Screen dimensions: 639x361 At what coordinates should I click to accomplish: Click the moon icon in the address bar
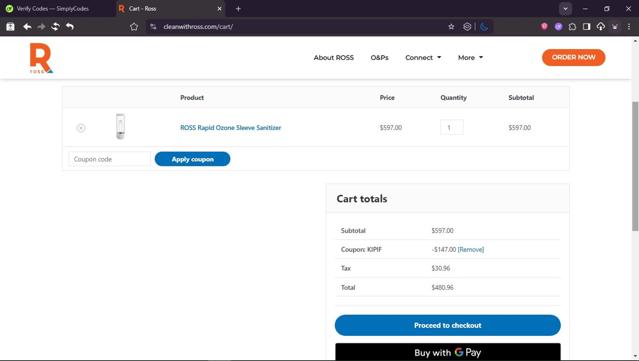[x=484, y=26]
